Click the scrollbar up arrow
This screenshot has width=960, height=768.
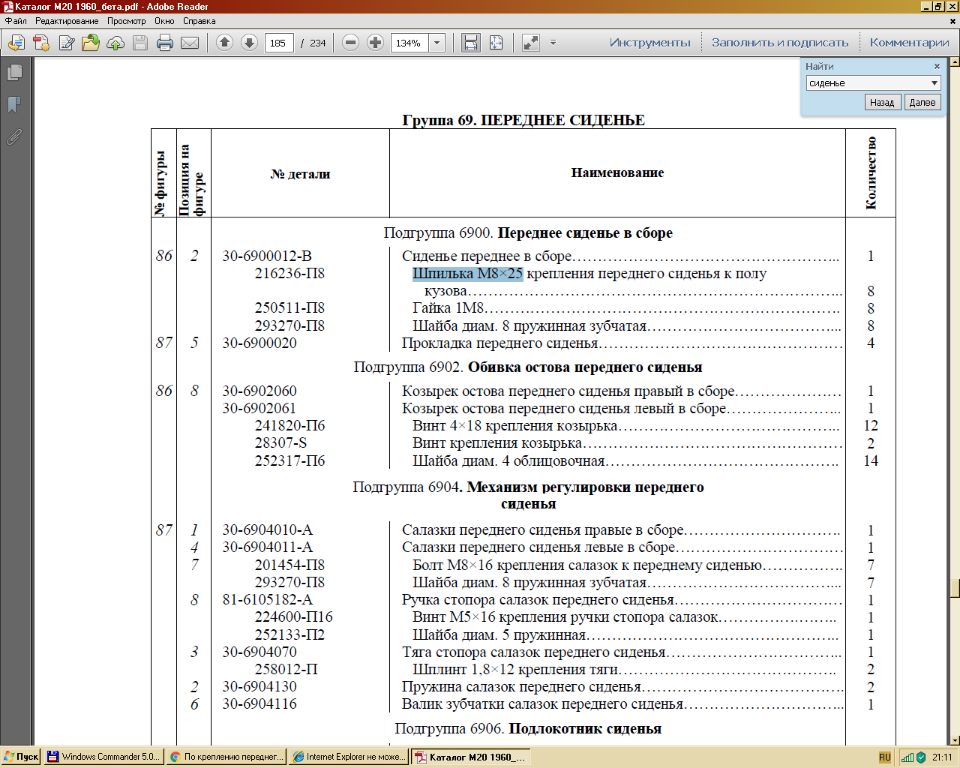[x=954, y=62]
